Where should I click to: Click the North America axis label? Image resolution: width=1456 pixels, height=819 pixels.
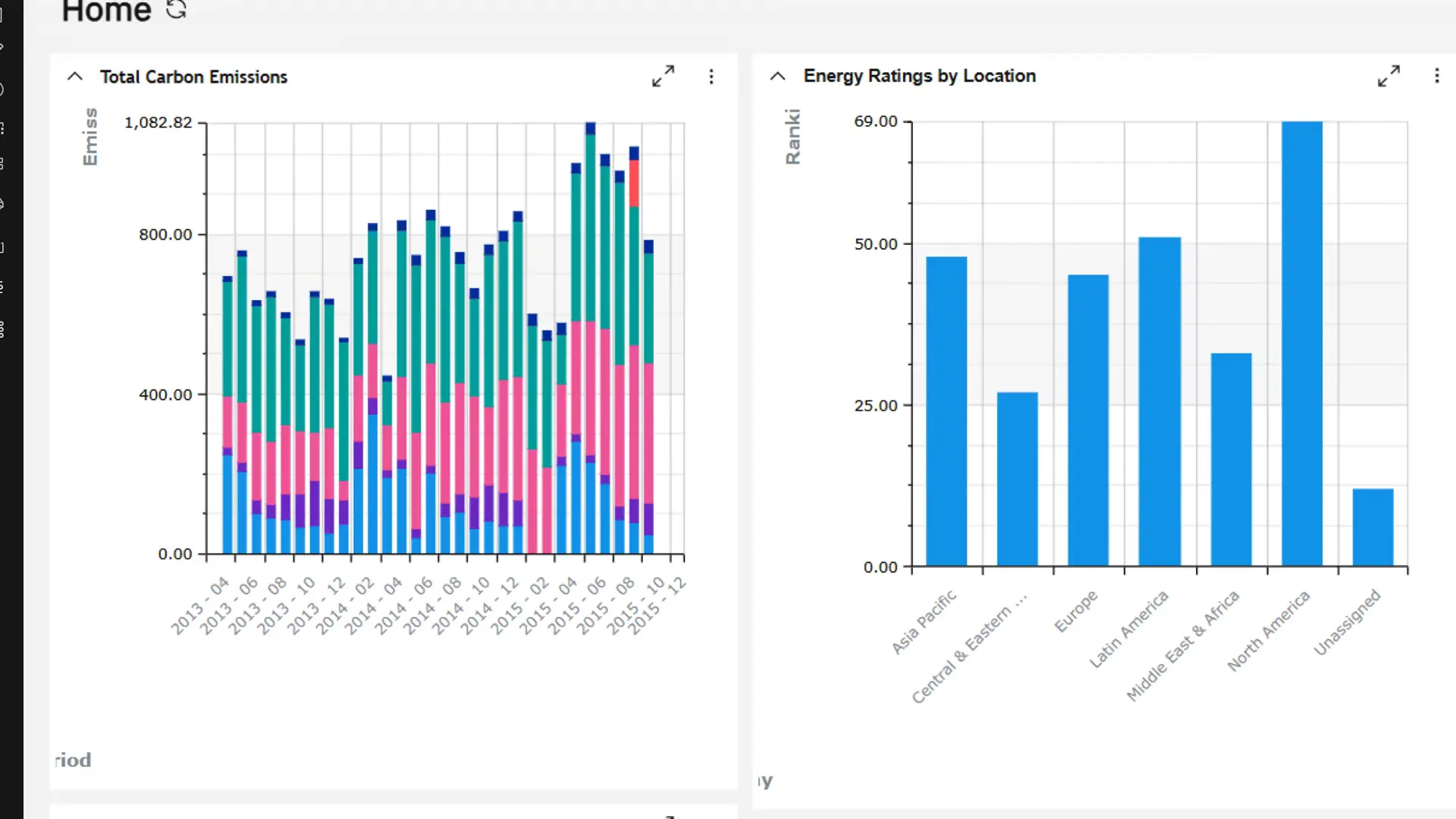click(1269, 630)
